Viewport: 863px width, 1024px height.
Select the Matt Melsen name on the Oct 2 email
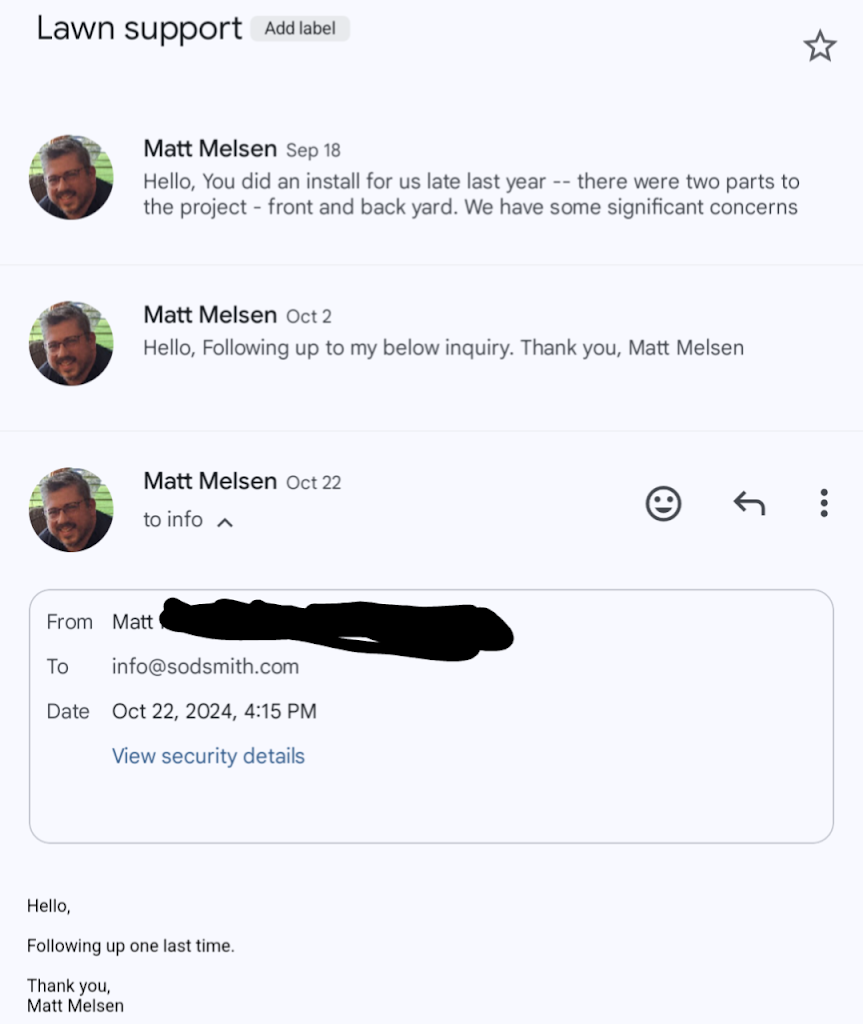[210, 315]
